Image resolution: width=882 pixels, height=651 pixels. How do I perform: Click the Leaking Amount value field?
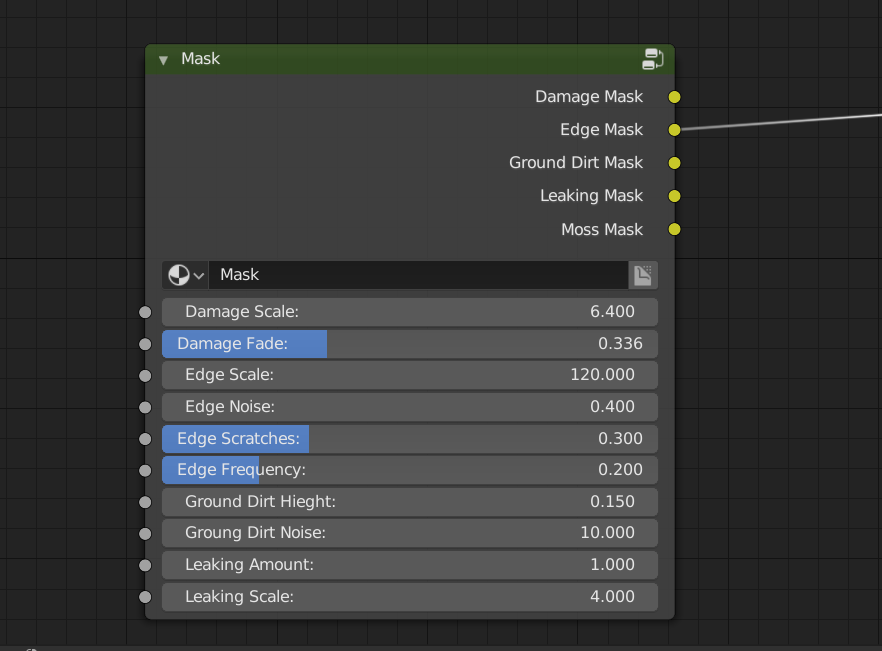[410, 565]
